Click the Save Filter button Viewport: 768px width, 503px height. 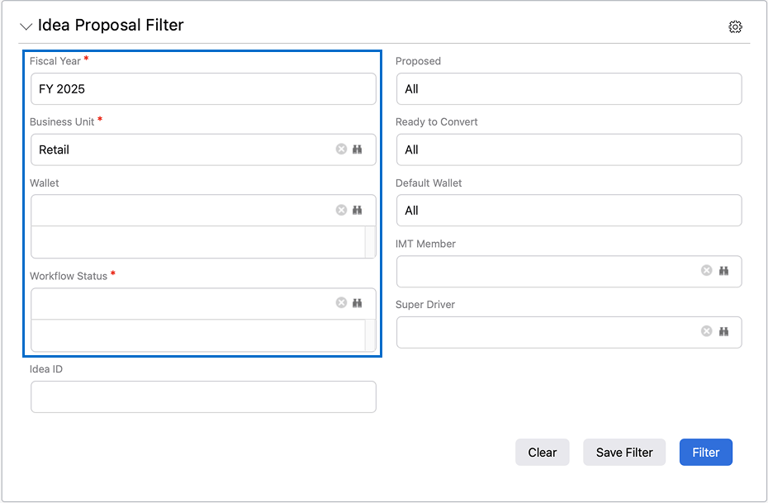click(x=624, y=452)
